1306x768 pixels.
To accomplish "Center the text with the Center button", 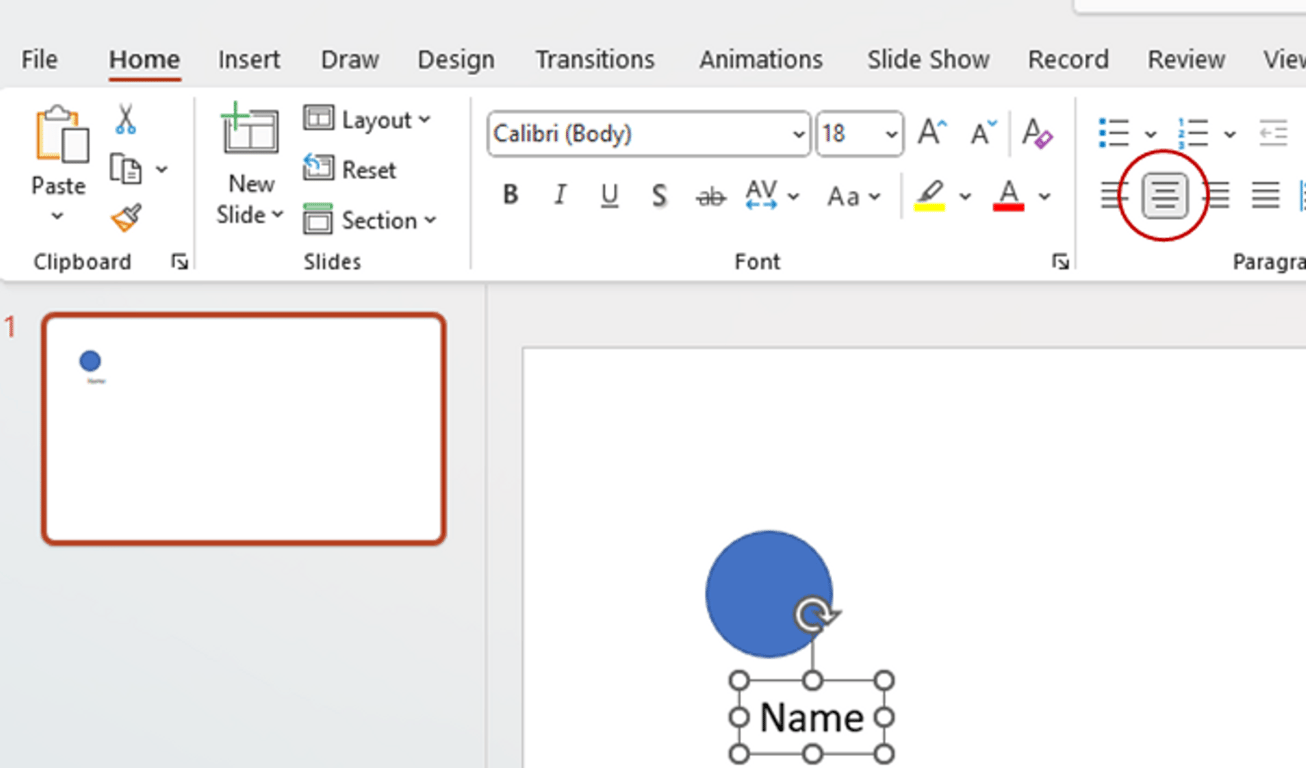I will (x=1164, y=195).
